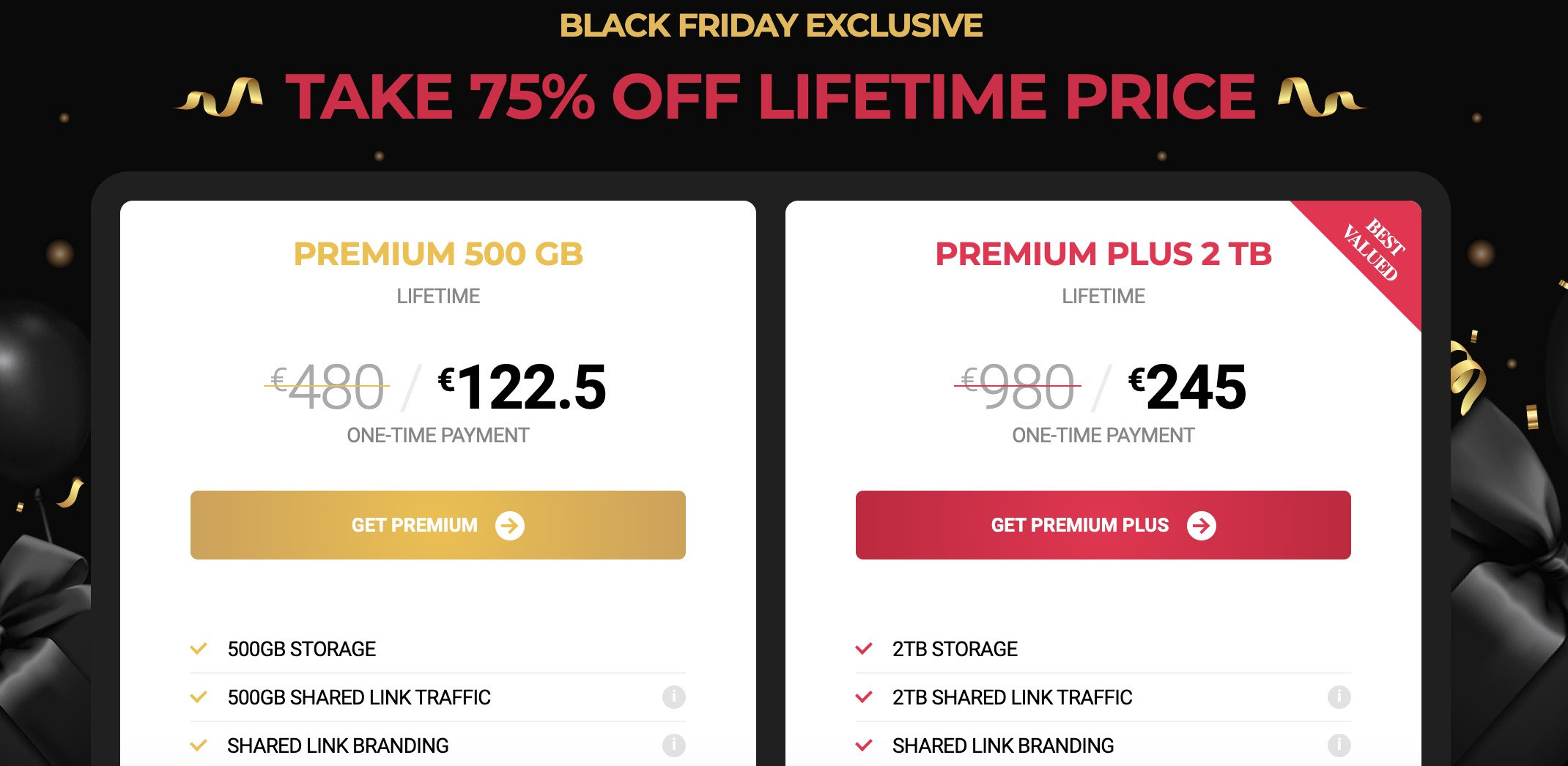The width and height of the screenshot is (1568, 766).
Task: Click the gold checkmark next to 500GB Shared Link Traffic
Action: tap(199, 697)
